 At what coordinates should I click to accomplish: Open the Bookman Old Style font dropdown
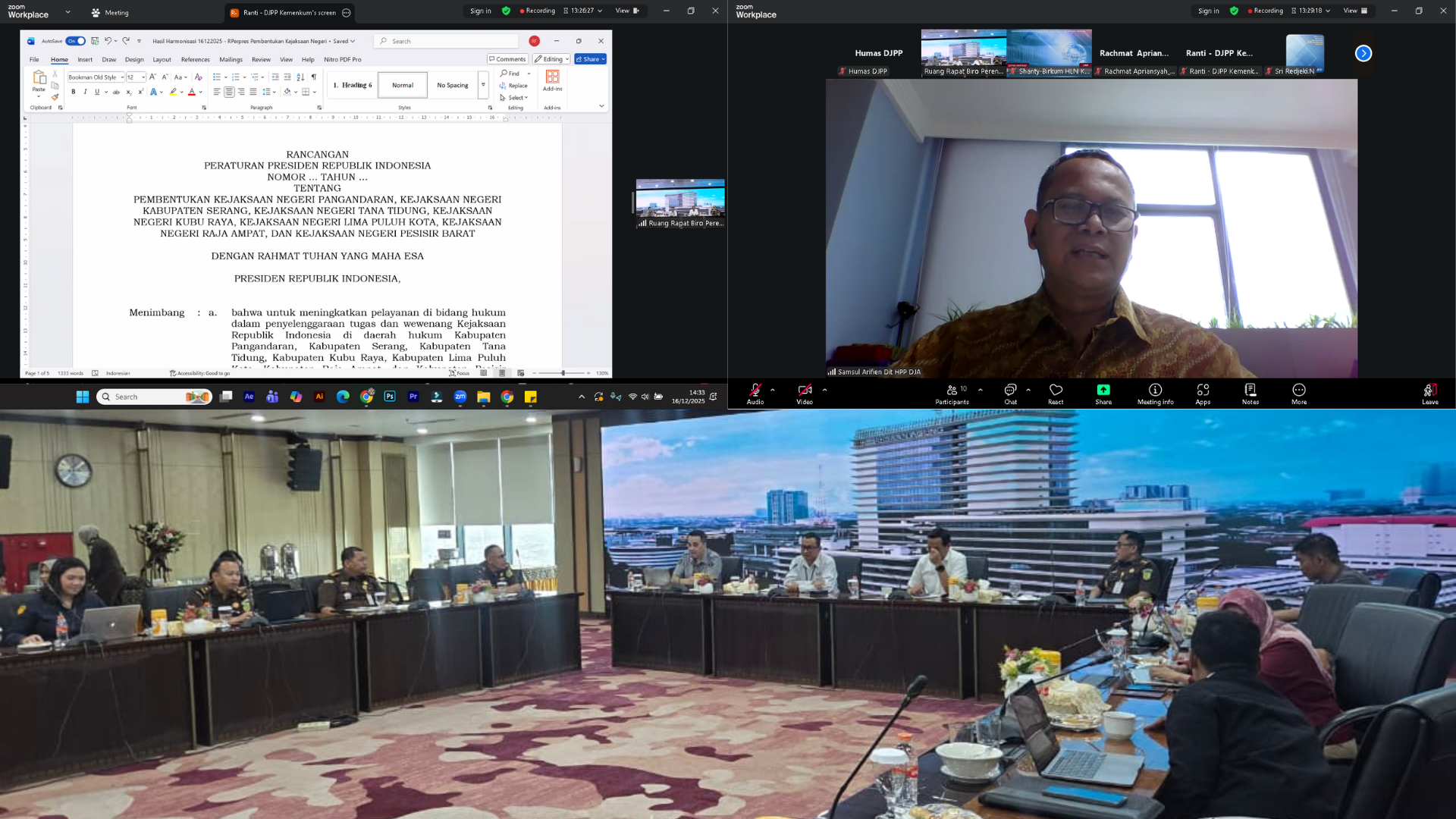122,77
